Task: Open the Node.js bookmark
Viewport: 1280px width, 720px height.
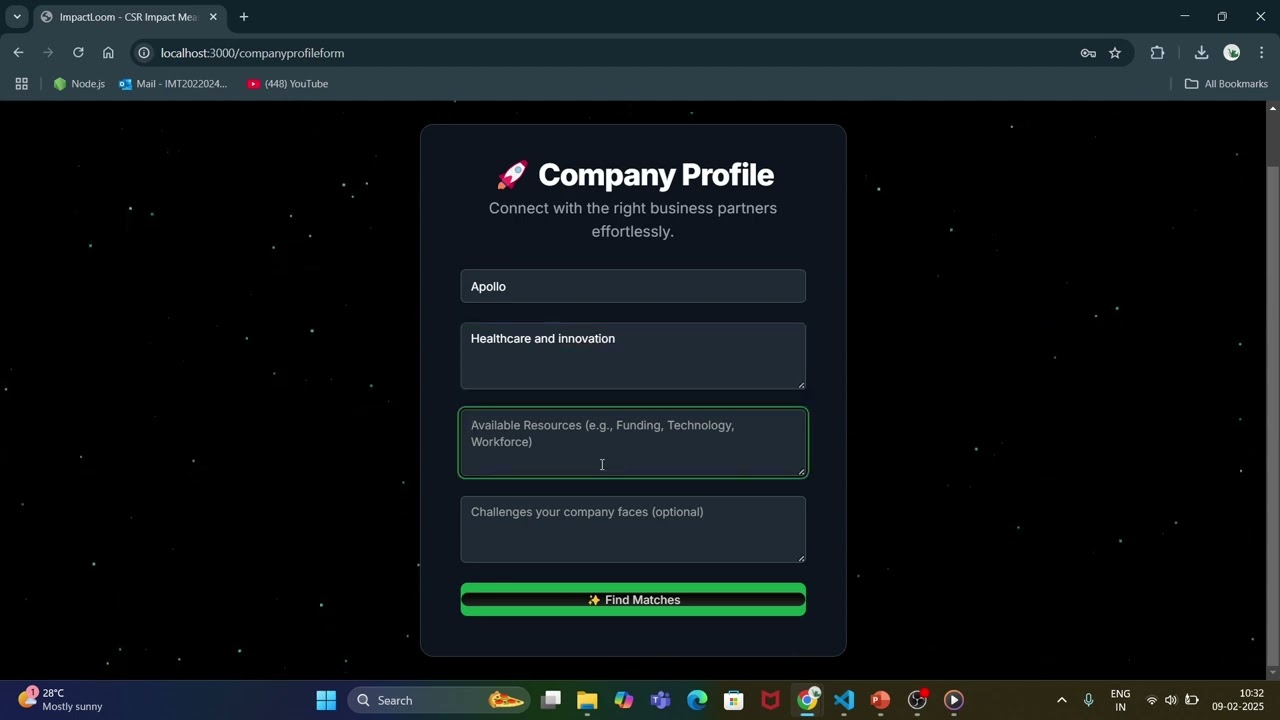Action: [79, 84]
